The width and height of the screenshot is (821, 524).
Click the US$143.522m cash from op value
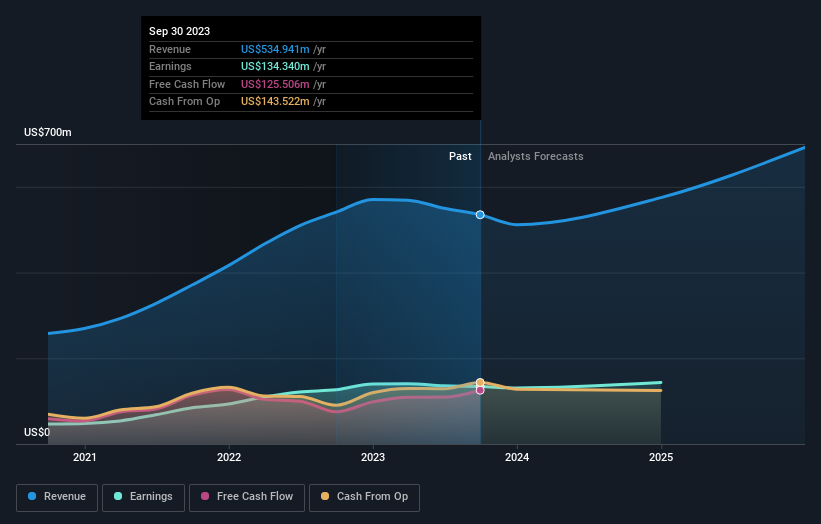coord(275,102)
